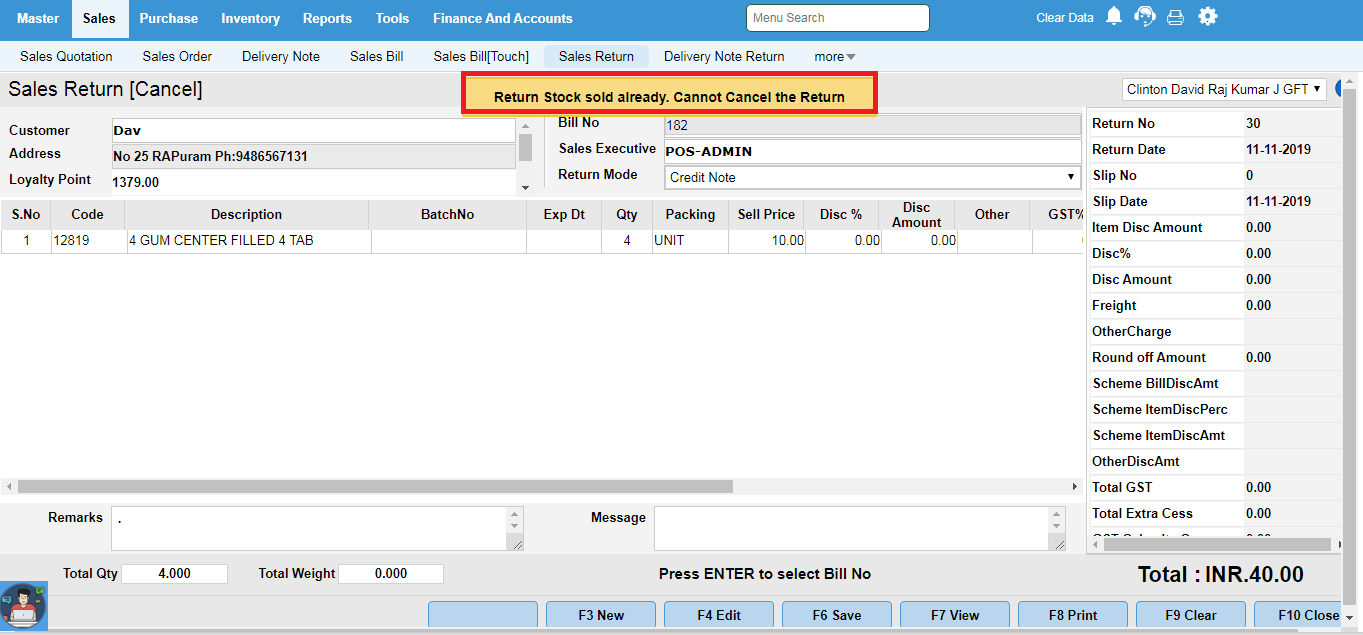
Task: Click the Sales Executive field
Action: pos(873,151)
